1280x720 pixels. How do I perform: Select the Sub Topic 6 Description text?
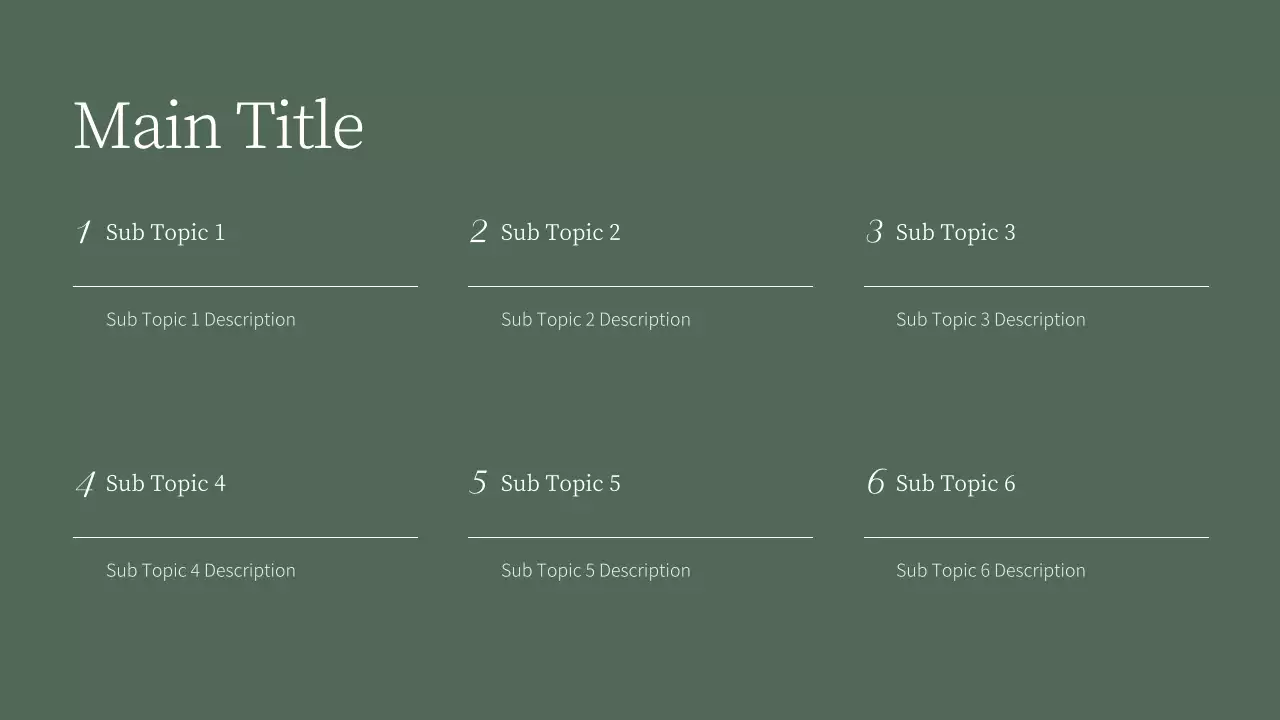point(990,571)
